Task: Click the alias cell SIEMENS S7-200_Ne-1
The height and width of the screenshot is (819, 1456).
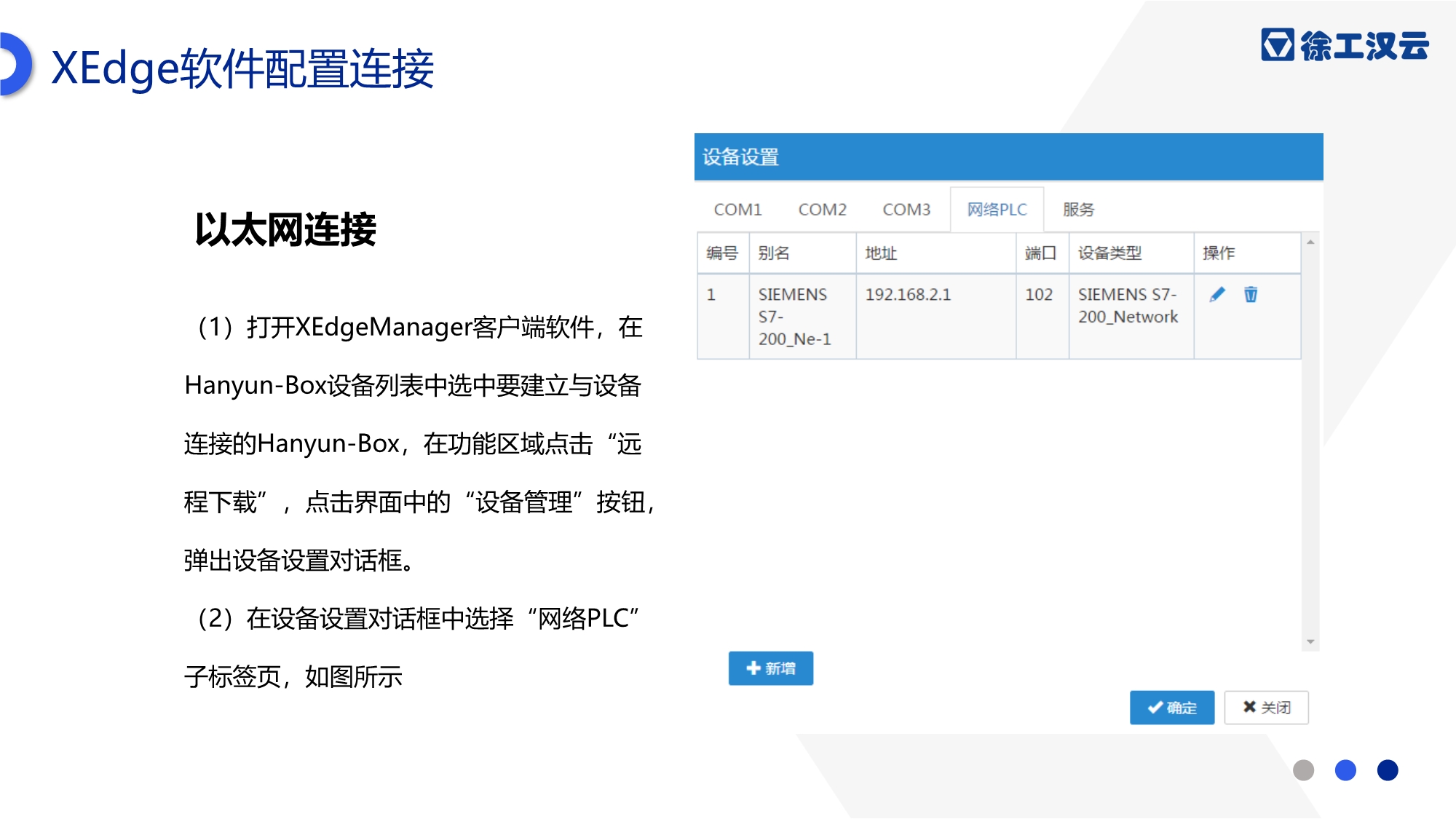Action: [x=803, y=317]
